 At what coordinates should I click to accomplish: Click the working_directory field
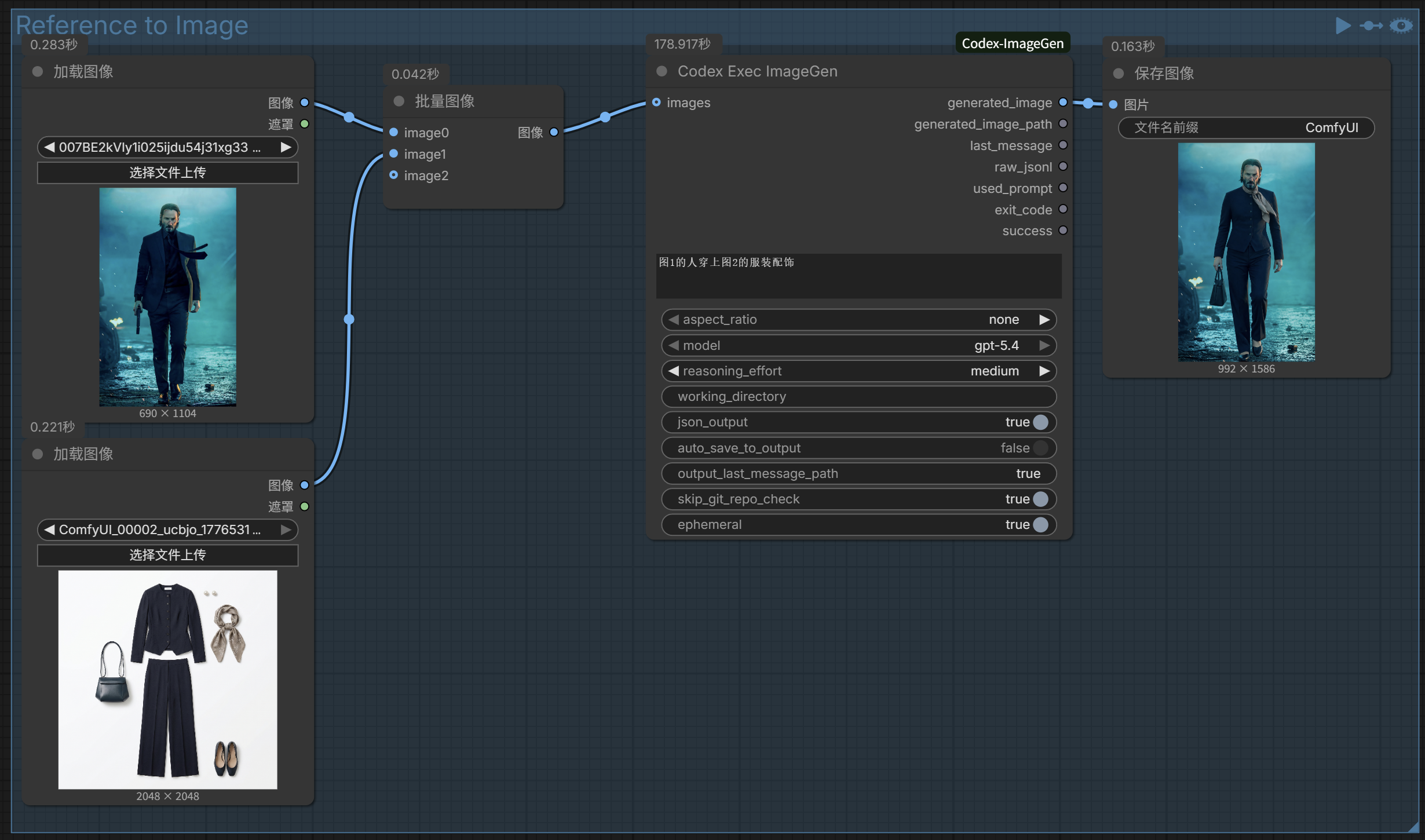858,397
